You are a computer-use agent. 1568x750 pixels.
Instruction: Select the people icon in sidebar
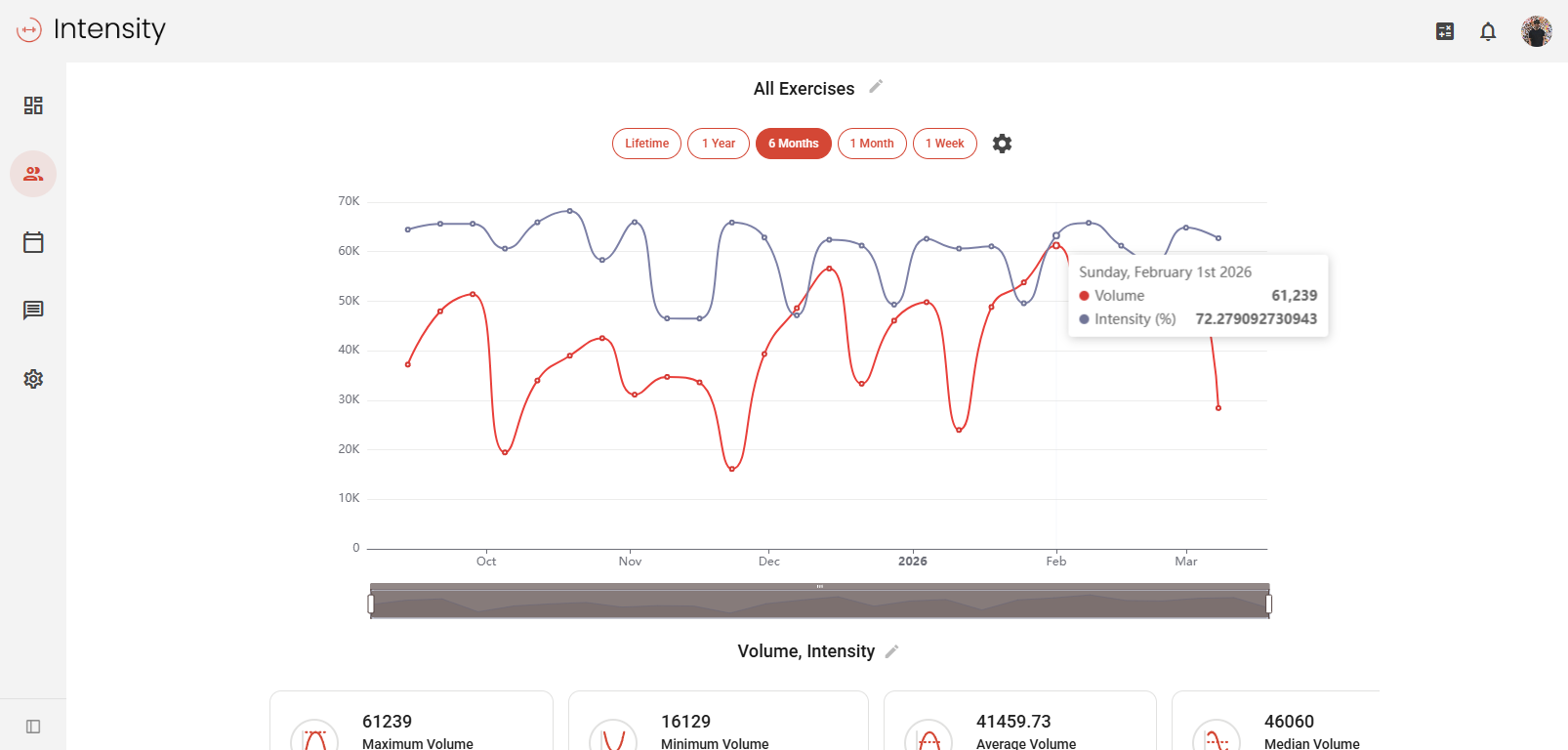33,174
